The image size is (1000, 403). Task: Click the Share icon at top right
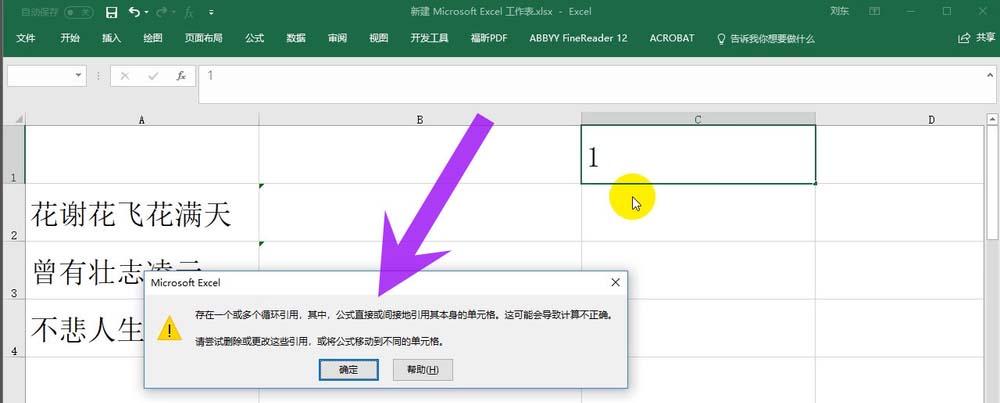point(964,38)
